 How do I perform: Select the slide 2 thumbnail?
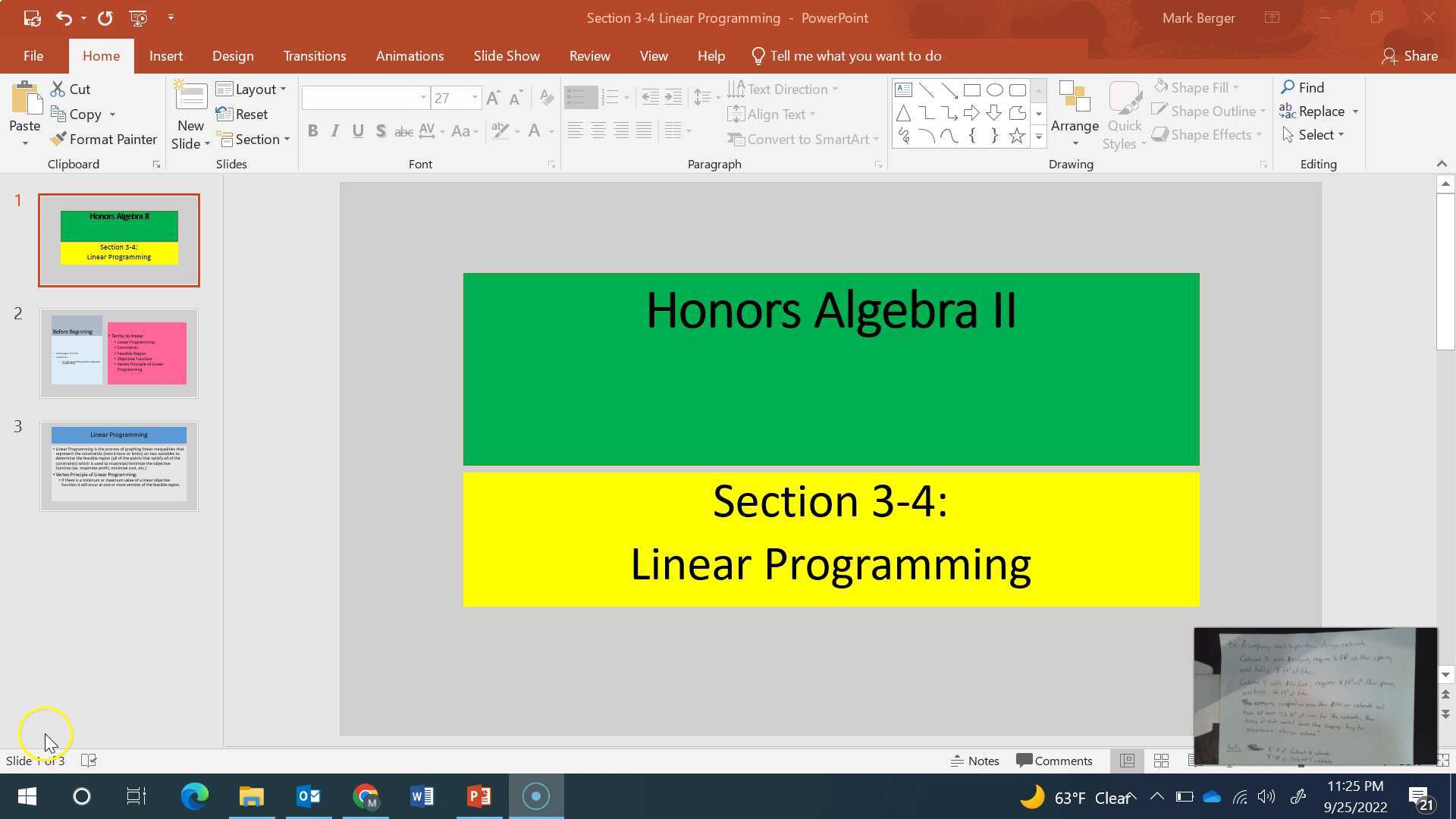[119, 353]
